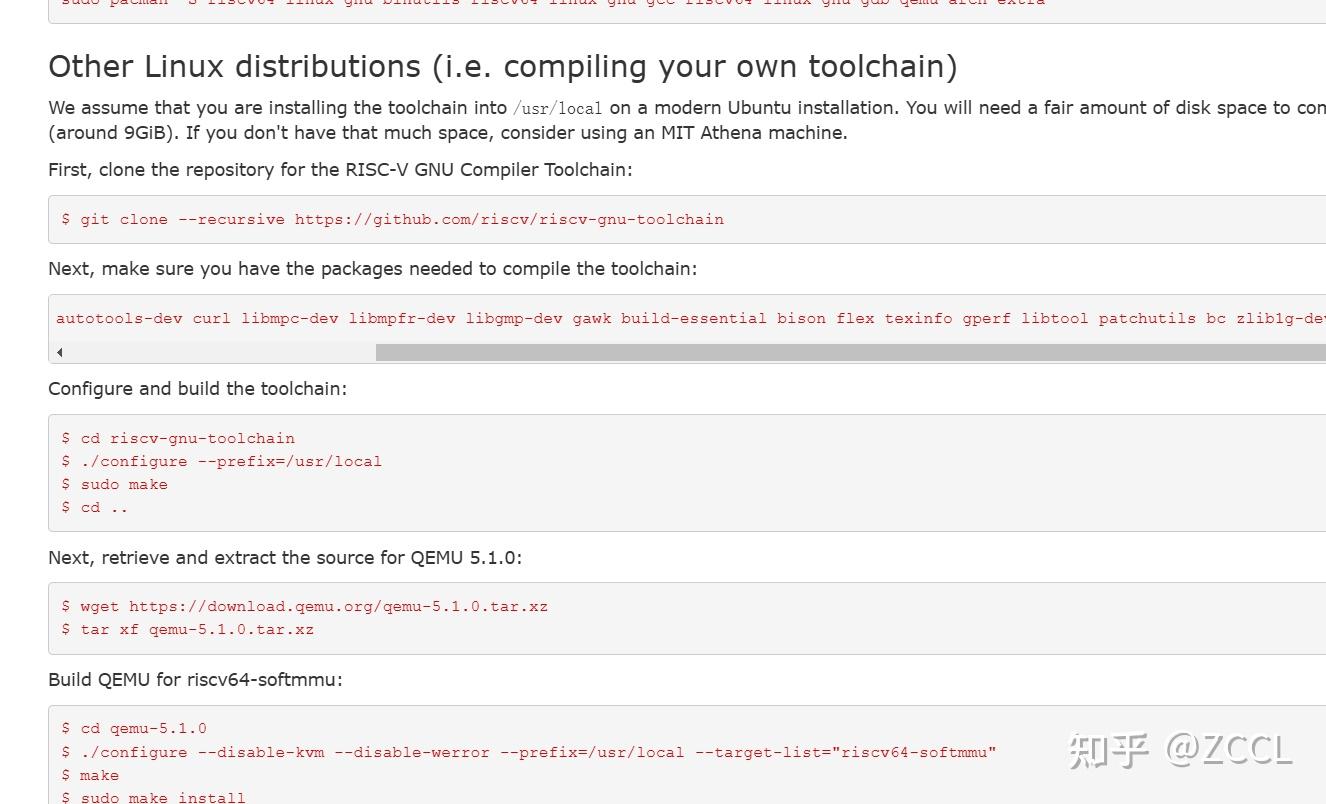Click the wget qemu-5.1.0.tar.xz download URL
Screen dimensions: 1326x804
[x=338, y=606]
